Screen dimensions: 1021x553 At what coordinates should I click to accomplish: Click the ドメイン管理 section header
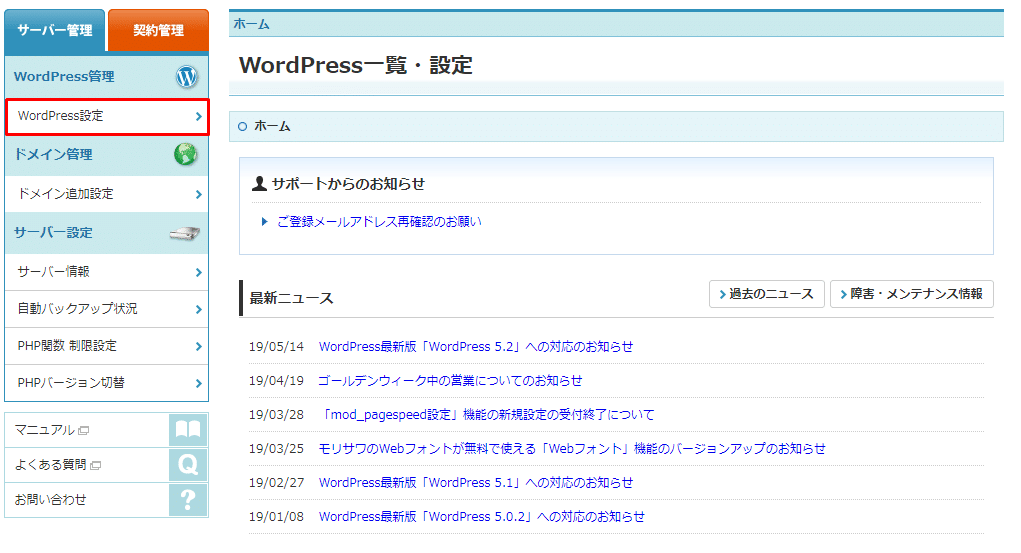[x=107, y=155]
